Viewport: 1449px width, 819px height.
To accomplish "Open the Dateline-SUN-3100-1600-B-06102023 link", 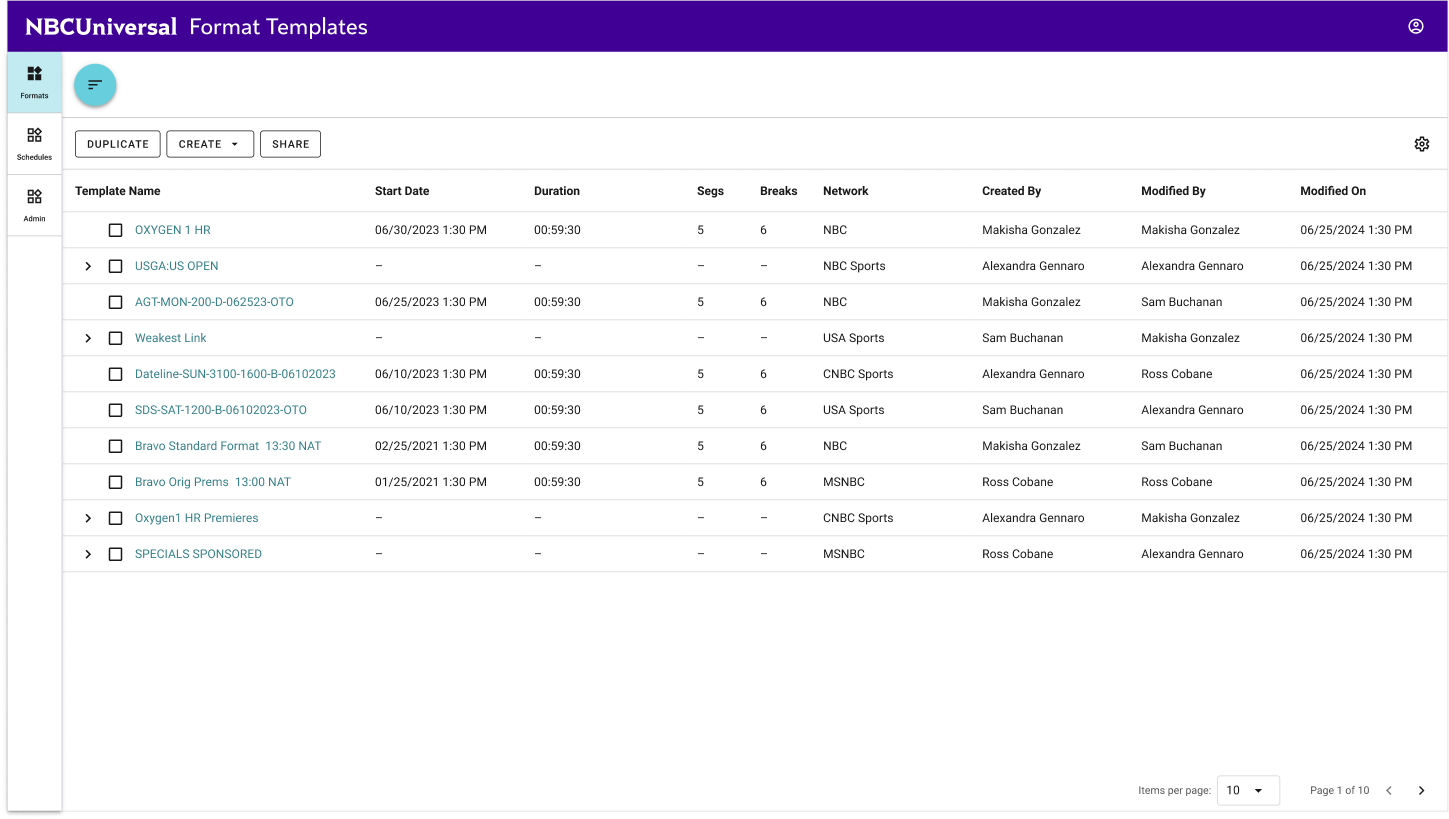I will [235, 374].
